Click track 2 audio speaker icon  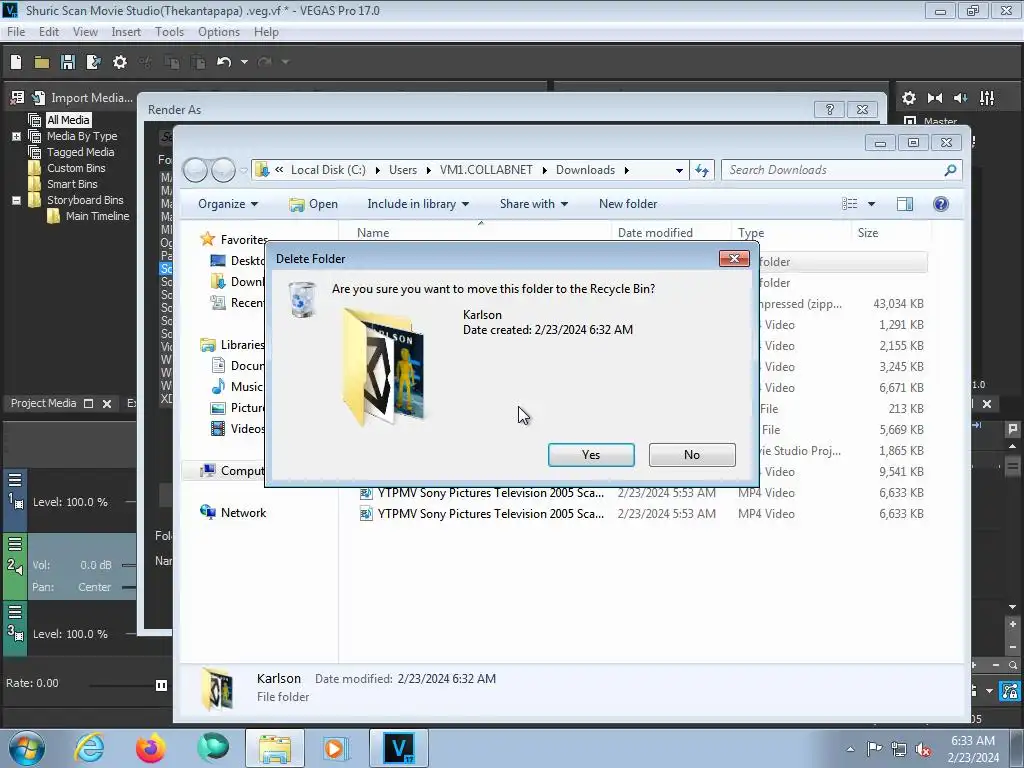(19, 570)
